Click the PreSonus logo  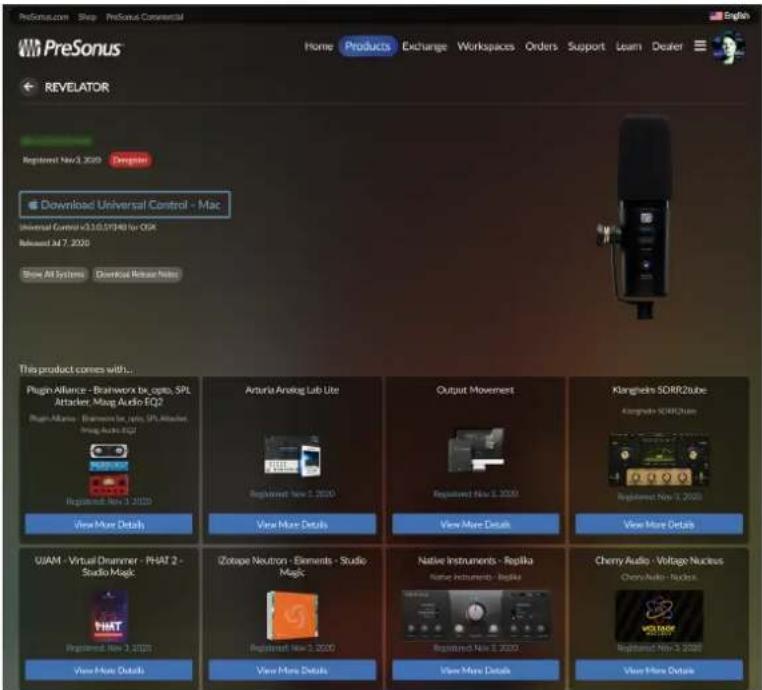tap(70, 48)
